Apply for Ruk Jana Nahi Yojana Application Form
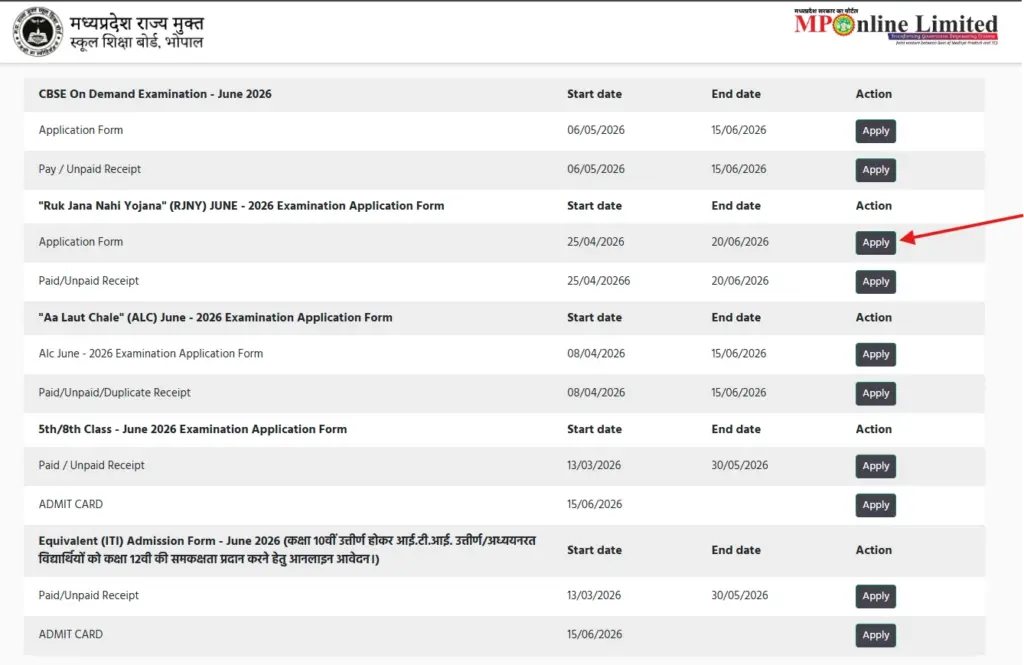This screenshot has height=665, width=1024. point(875,242)
